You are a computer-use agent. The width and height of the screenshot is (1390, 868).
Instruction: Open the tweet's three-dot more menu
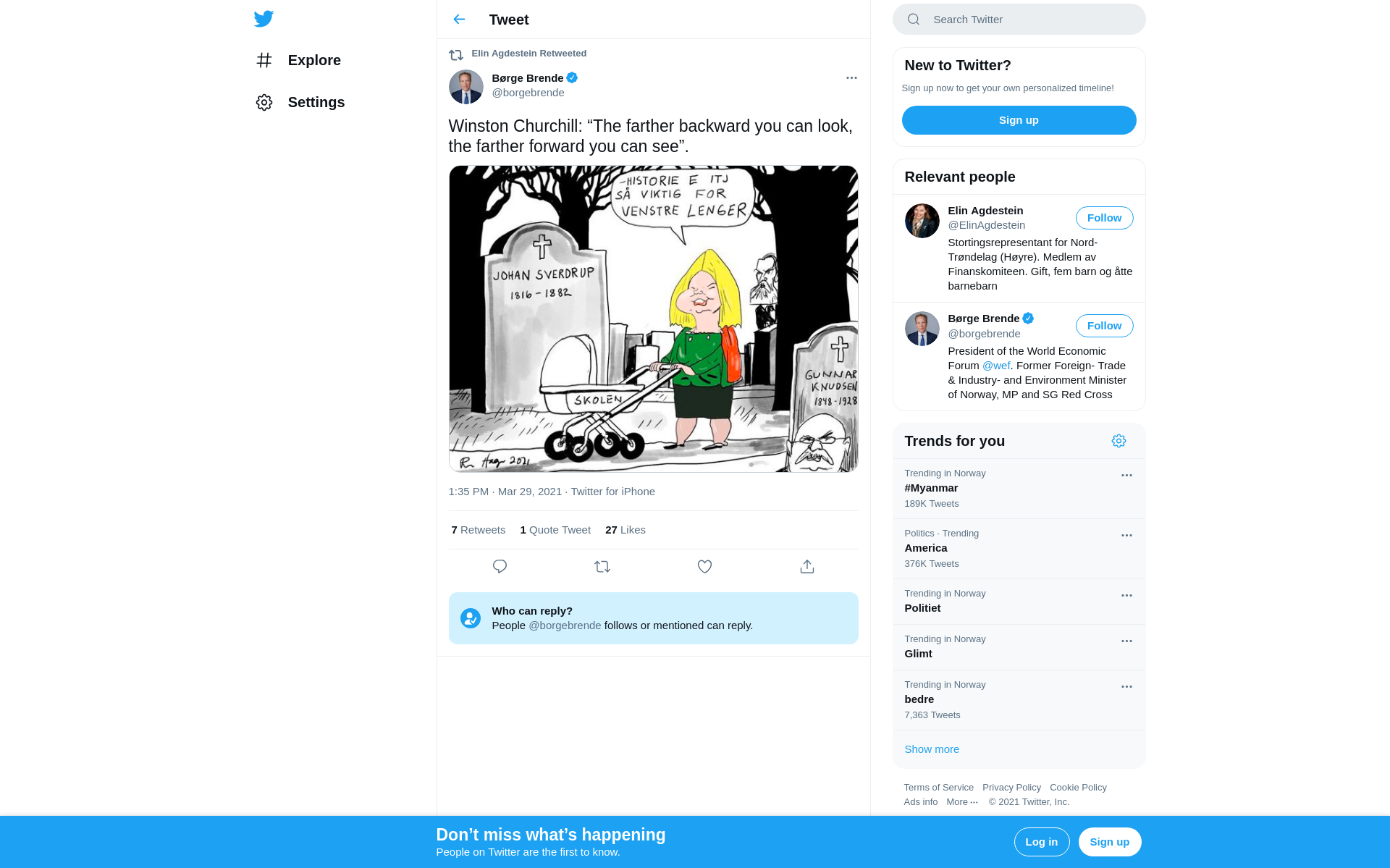(x=851, y=77)
